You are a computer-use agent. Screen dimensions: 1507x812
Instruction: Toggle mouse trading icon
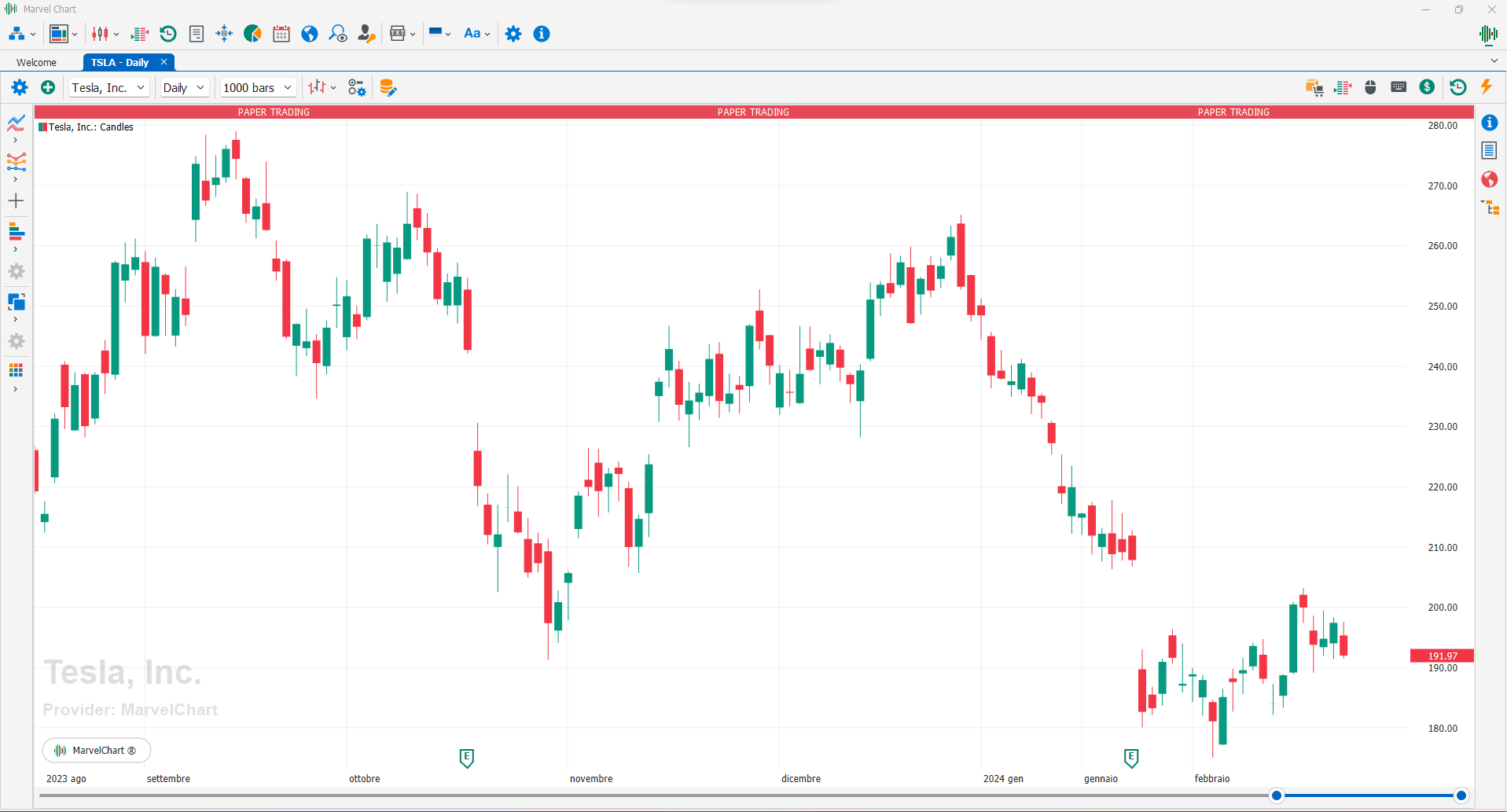pos(1370,87)
